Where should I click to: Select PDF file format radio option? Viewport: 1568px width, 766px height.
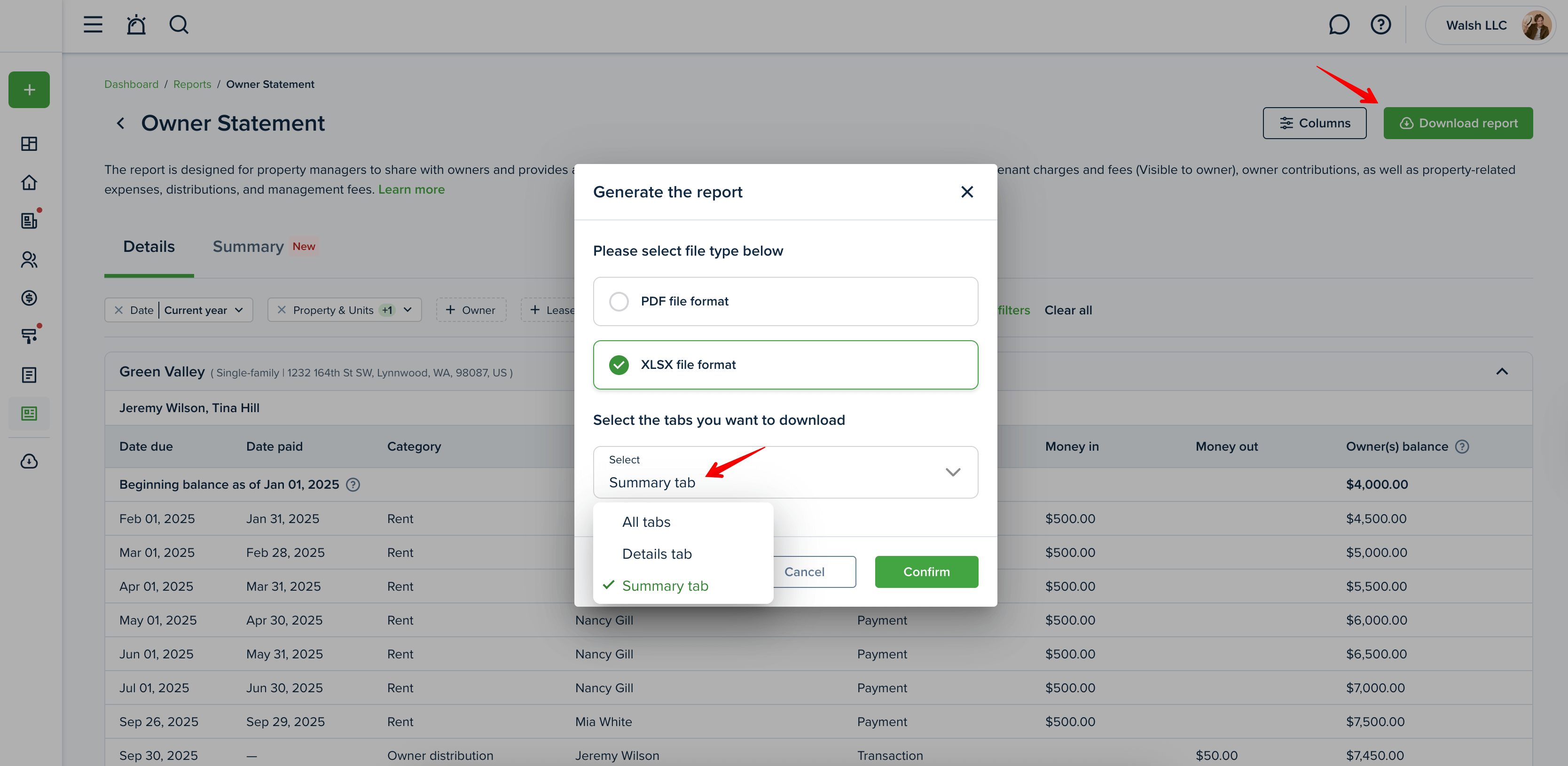pyautogui.click(x=619, y=302)
